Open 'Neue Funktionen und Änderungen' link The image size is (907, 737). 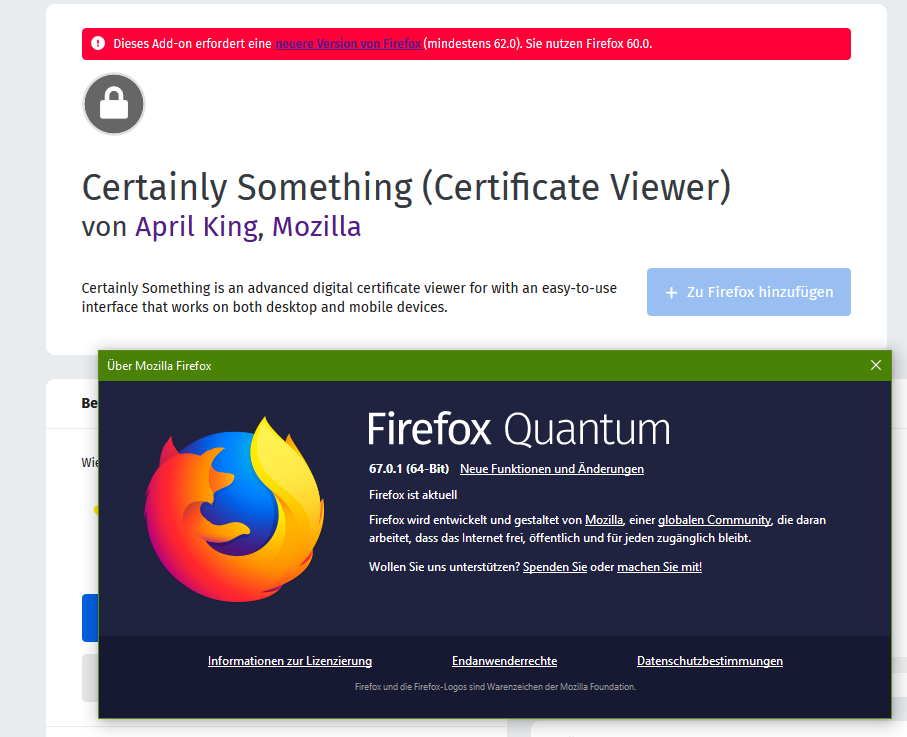tap(552, 469)
